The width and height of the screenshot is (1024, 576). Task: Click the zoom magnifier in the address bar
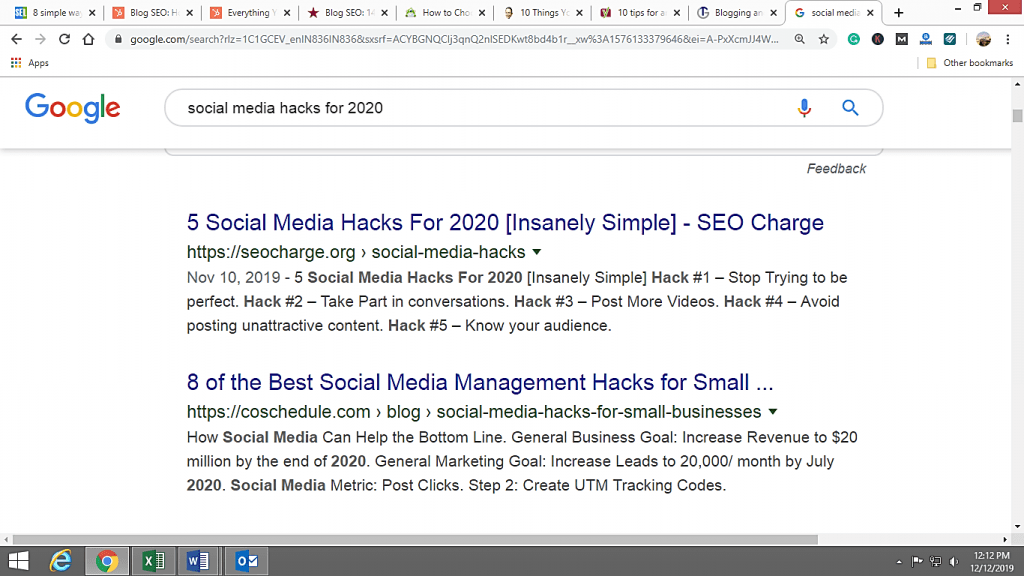[x=799, y=39]
